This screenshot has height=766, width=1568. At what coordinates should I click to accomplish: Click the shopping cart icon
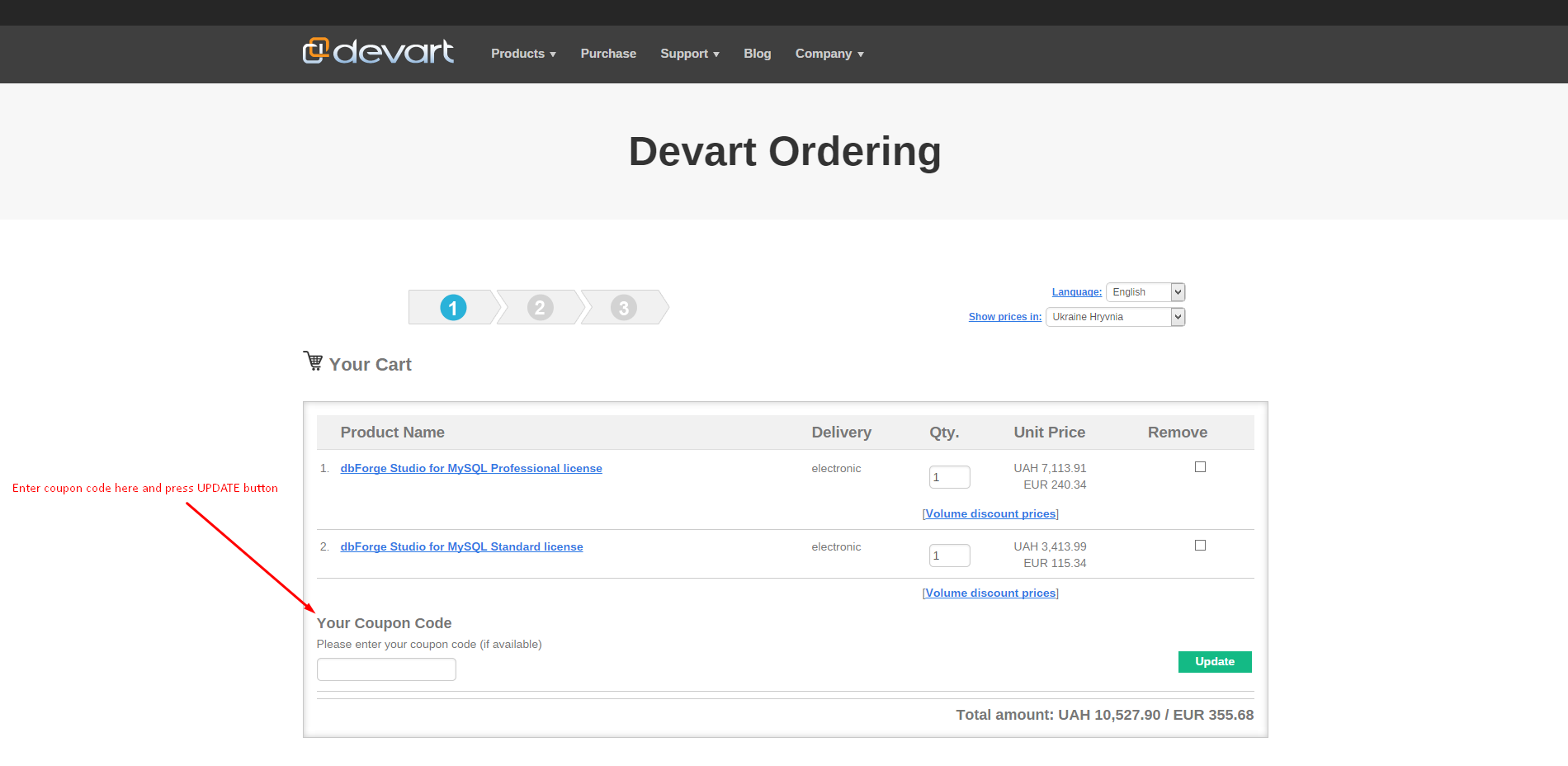314,362
